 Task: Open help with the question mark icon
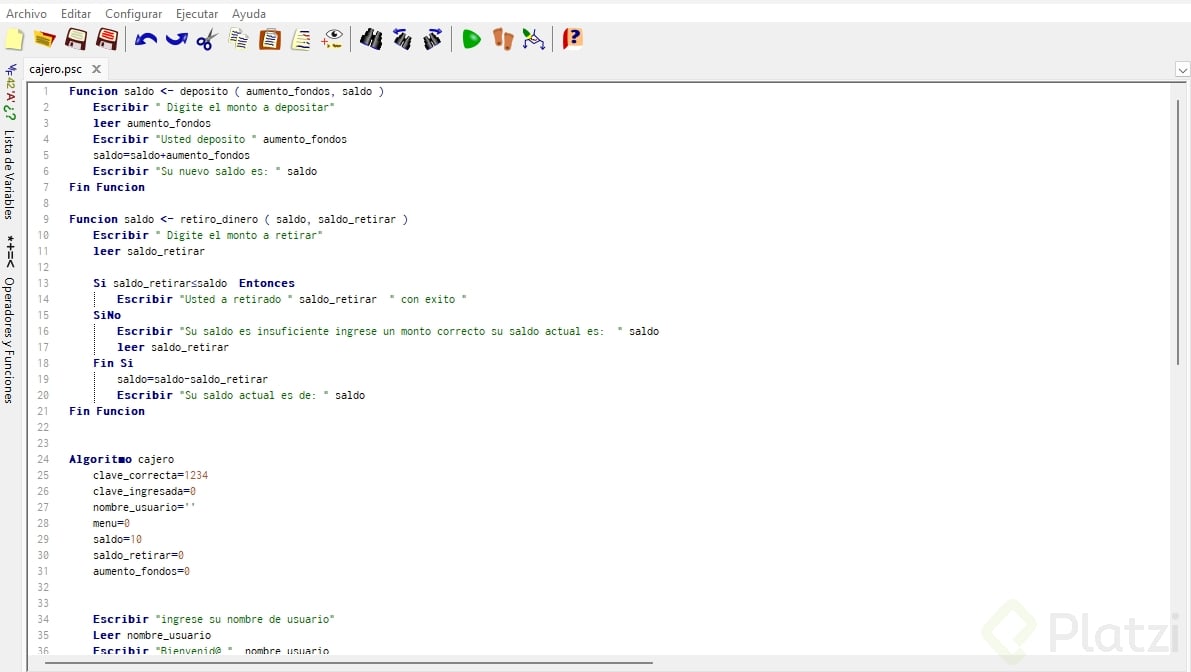572,39
